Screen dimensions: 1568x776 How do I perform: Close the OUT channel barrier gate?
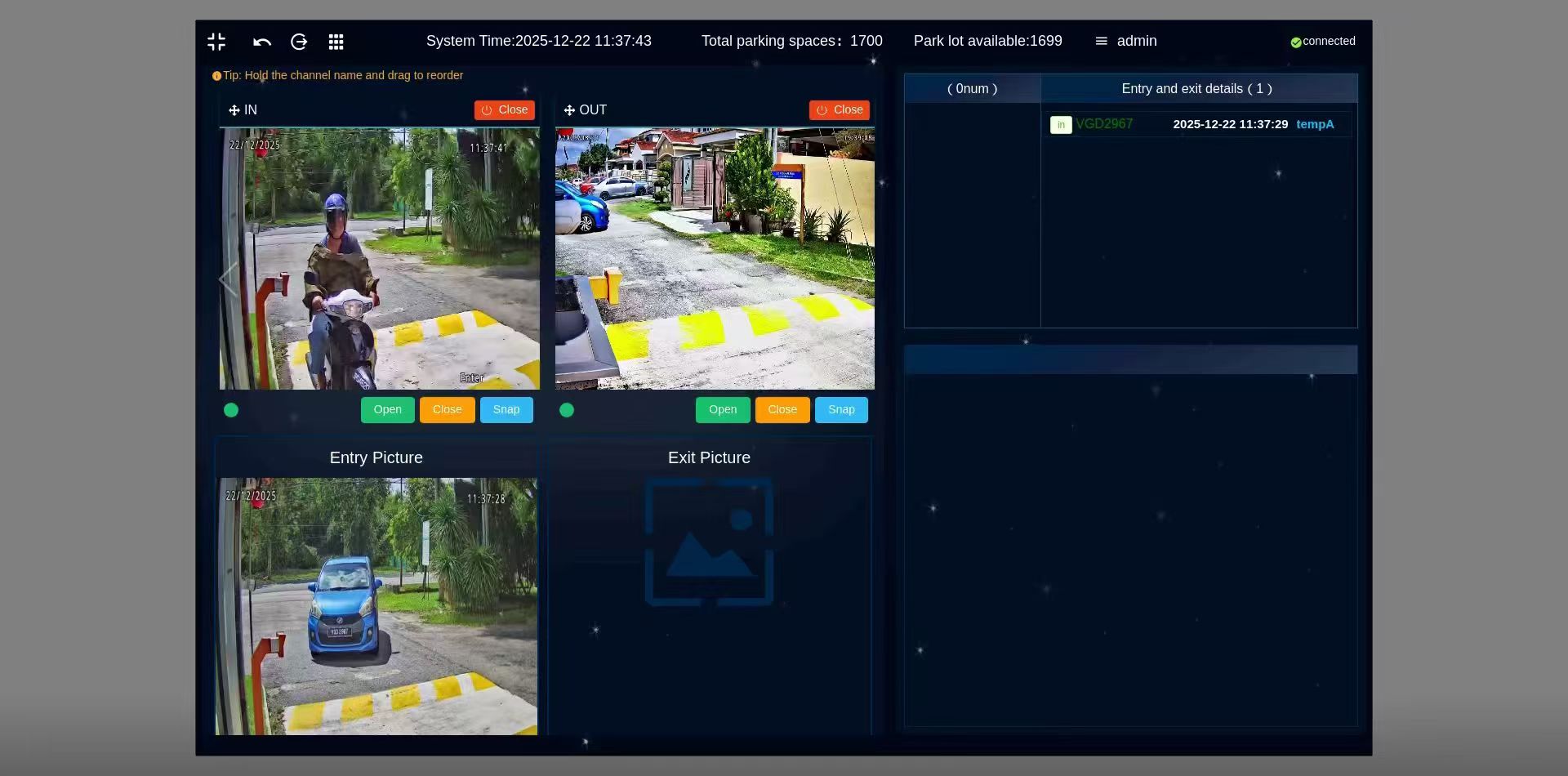pyautogui.click(x=782, y=410)
